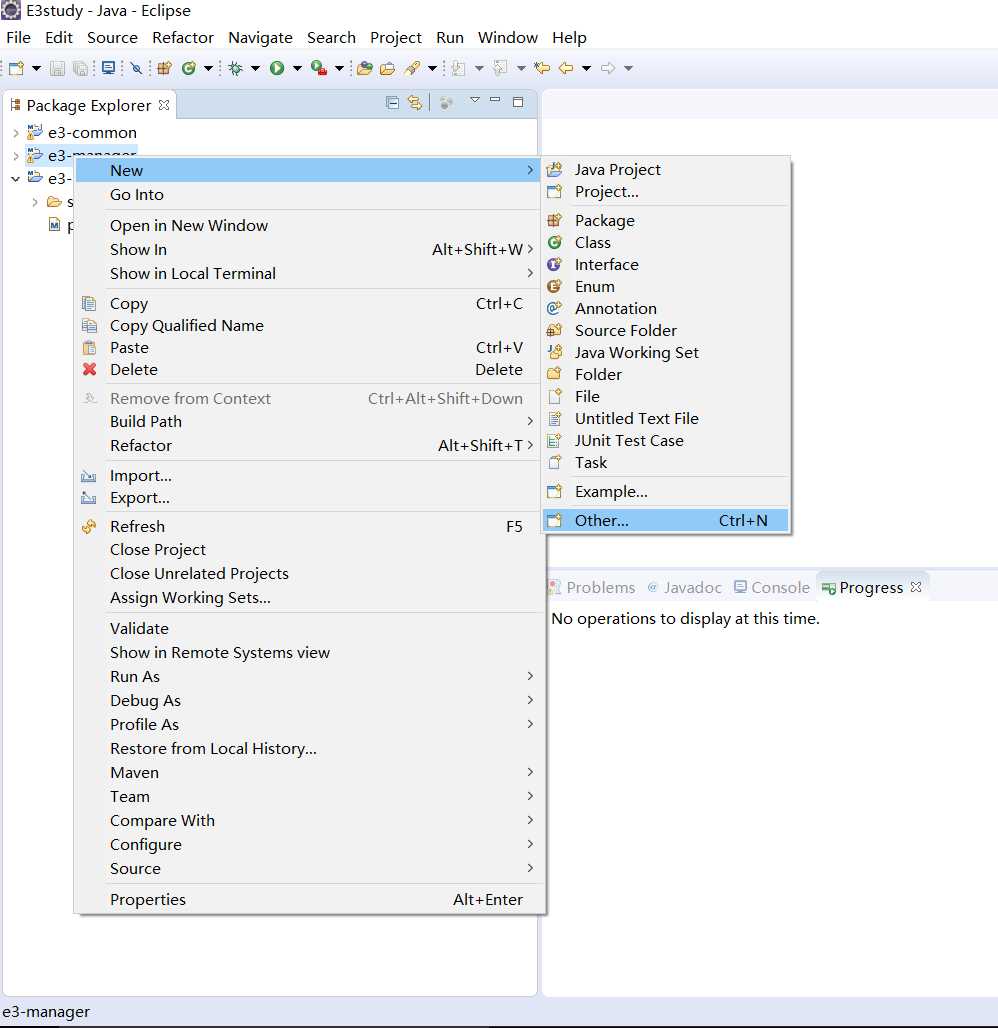Open the New Java Class dropdown arrow

tap(209, 68)
